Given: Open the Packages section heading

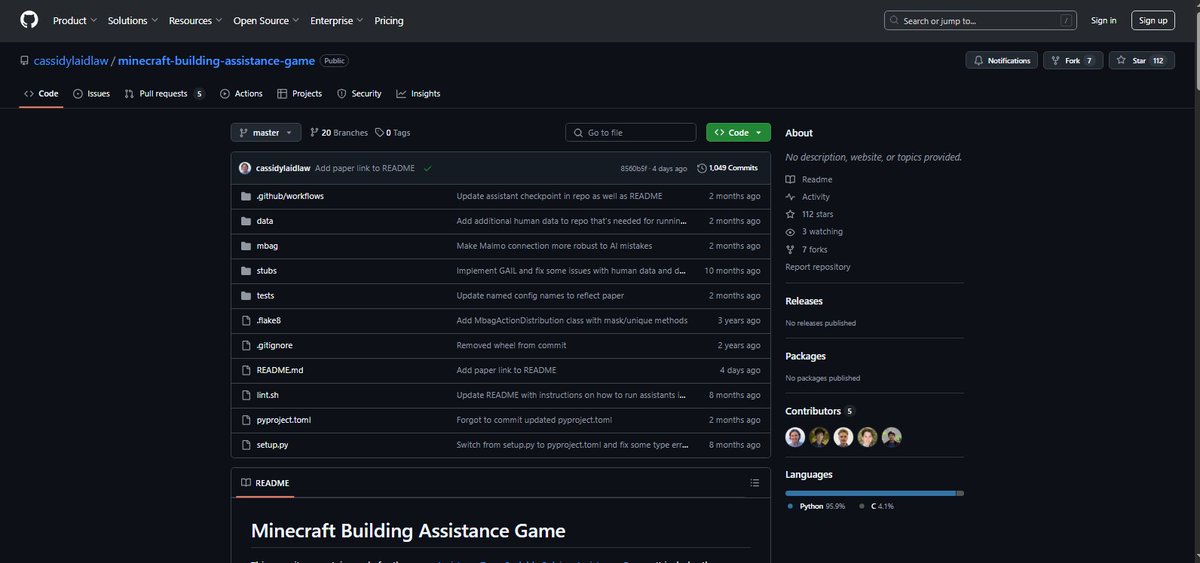Looking at the screenshot, I should 806,356.
